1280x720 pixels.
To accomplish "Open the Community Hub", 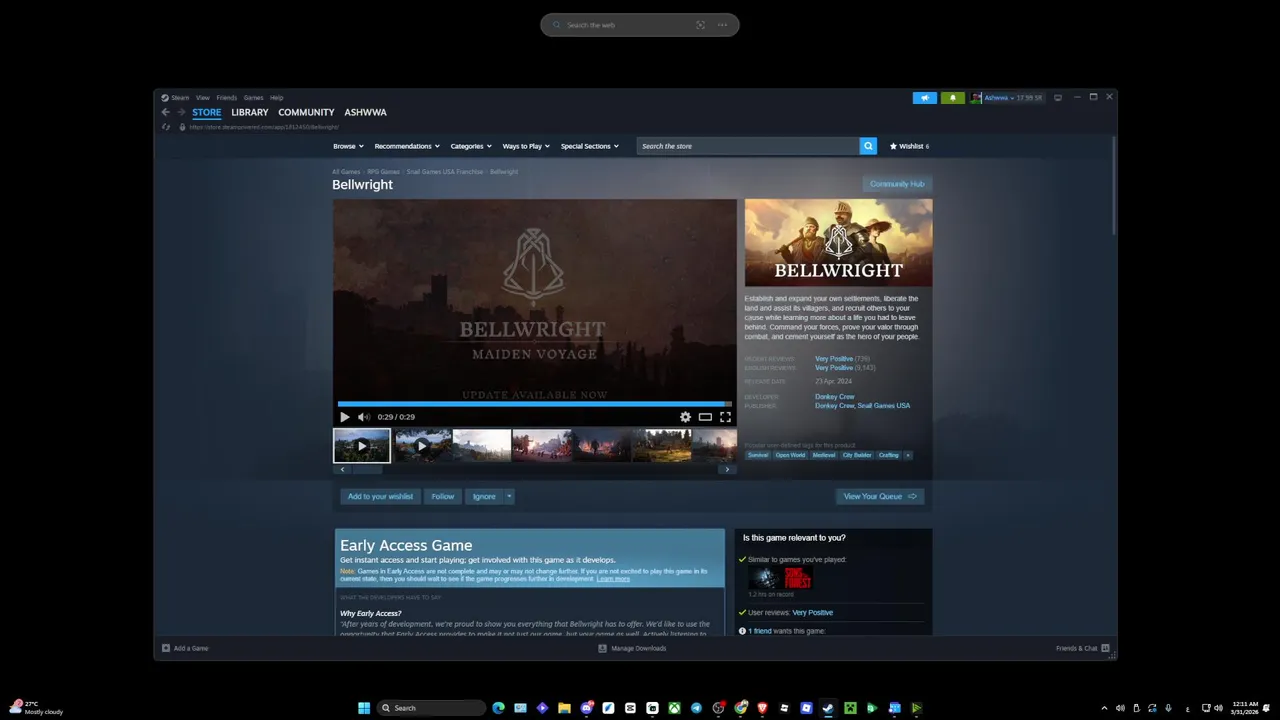I will pos(897,184).
